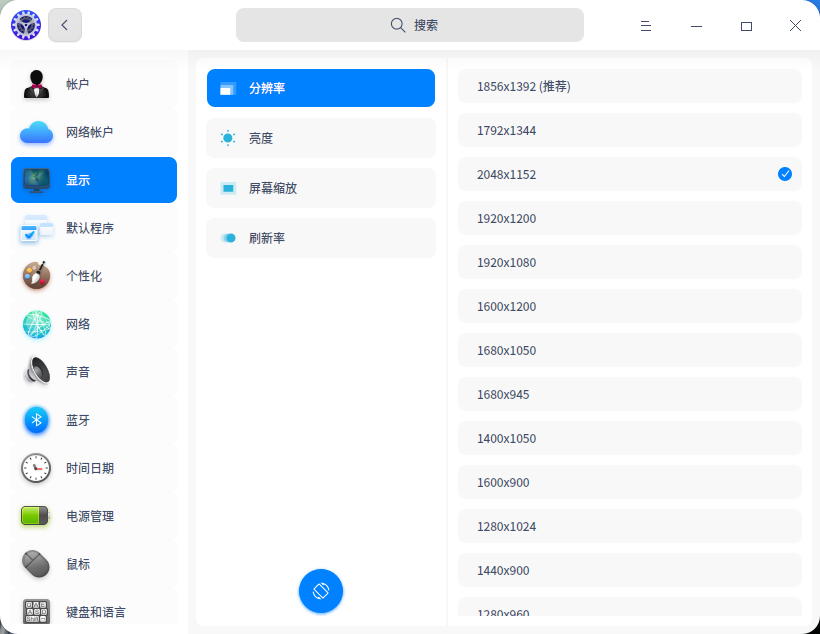Image resolution: width=820 pixels, height=634 pixels.
Task: Switch to the 亮度 brightness tab
Action: (x=321, y=138)
